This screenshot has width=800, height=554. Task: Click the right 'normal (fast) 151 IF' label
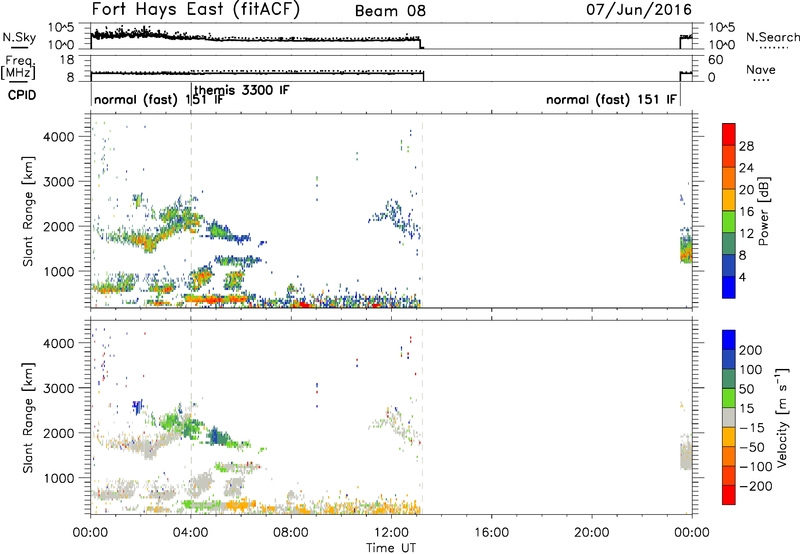[611, 99]
